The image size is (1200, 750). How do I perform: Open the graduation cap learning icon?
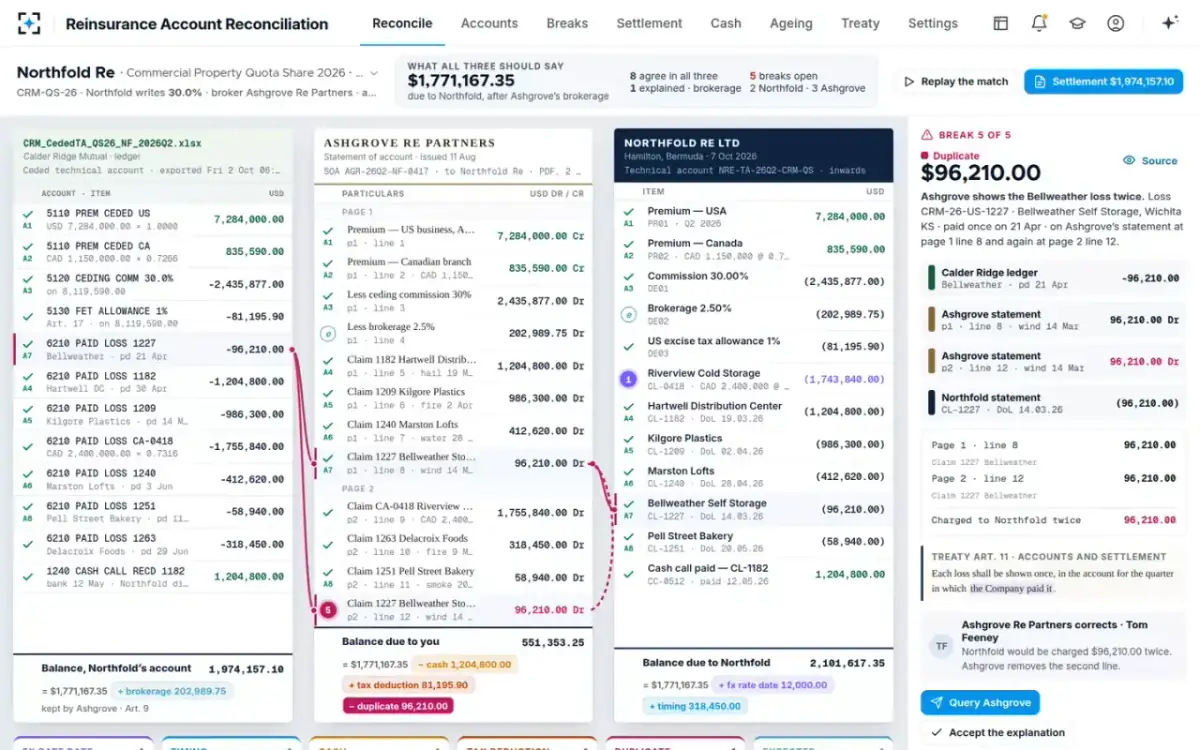coord(1077,23)
